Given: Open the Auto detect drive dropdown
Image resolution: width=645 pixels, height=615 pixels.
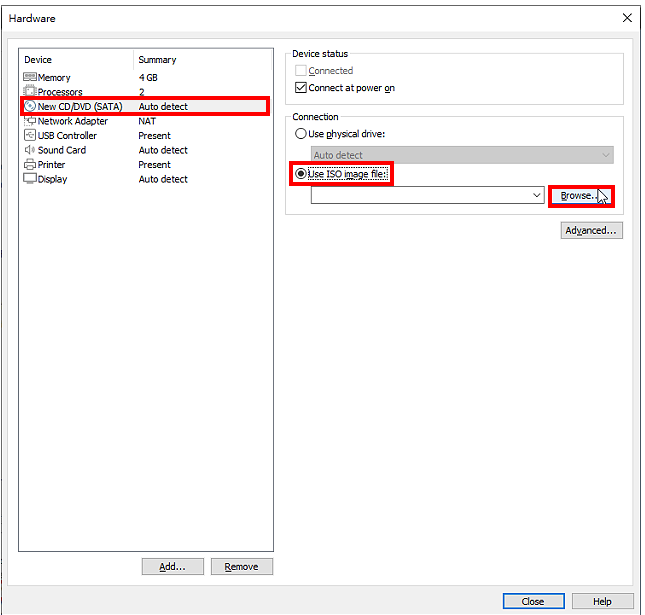Looking at the screenshot, I should pos(462,155).
